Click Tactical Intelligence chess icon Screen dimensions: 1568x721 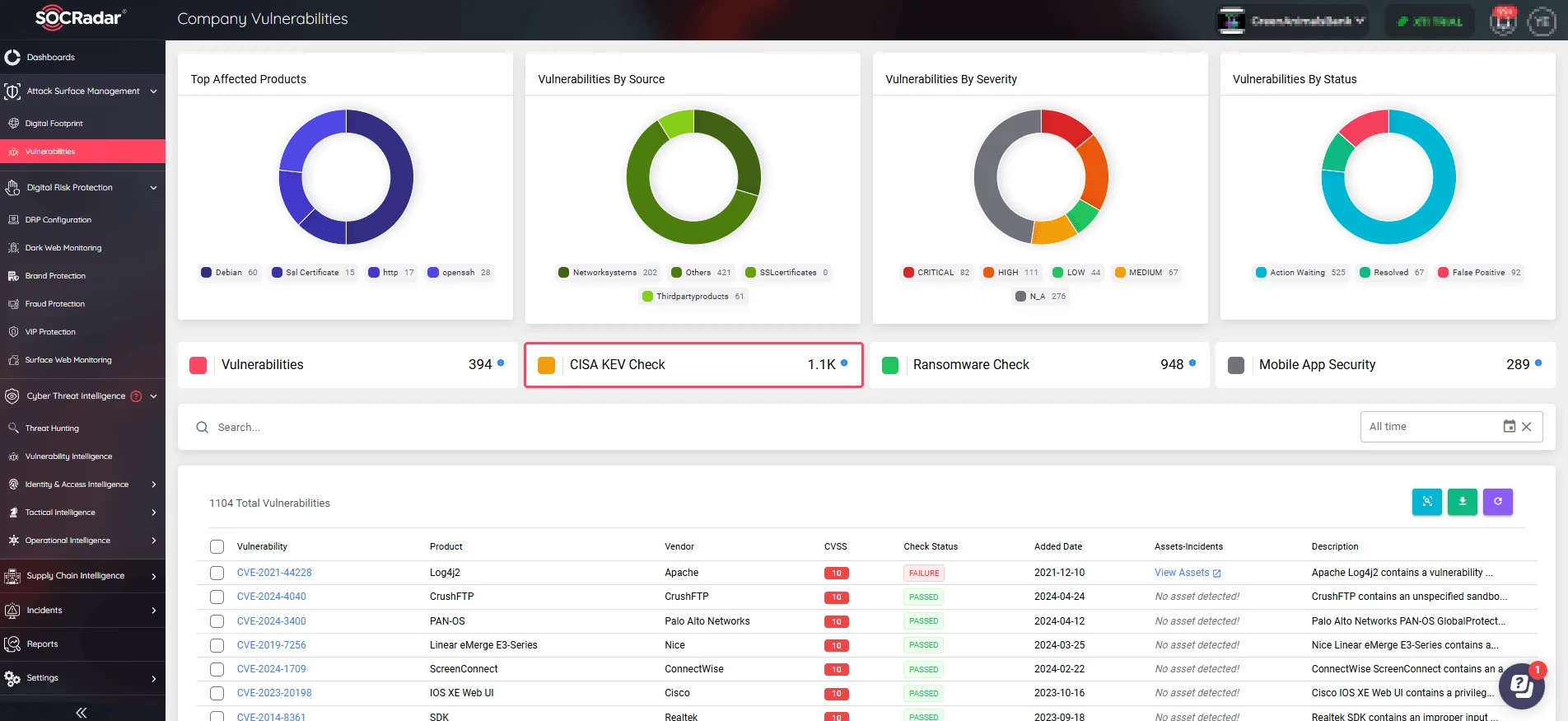coord(13,513)
